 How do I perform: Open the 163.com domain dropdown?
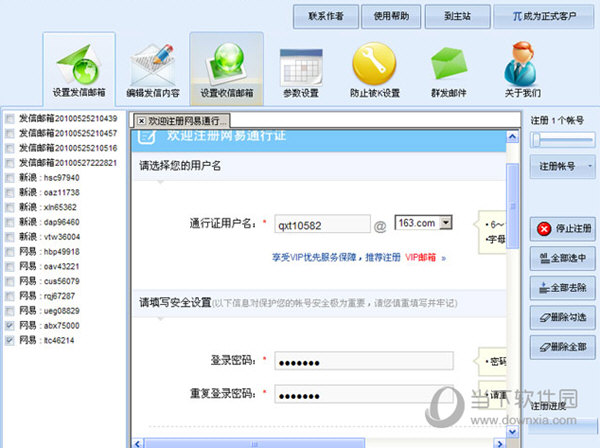click(x=446, y=222)
